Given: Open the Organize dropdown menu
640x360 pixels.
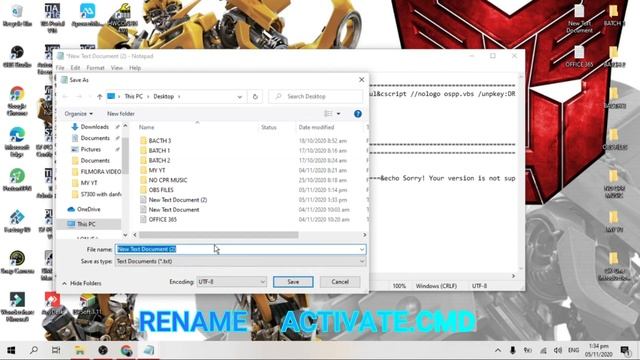Looking at the screenshot, I should pyautogui.click(x=78, y=113).
